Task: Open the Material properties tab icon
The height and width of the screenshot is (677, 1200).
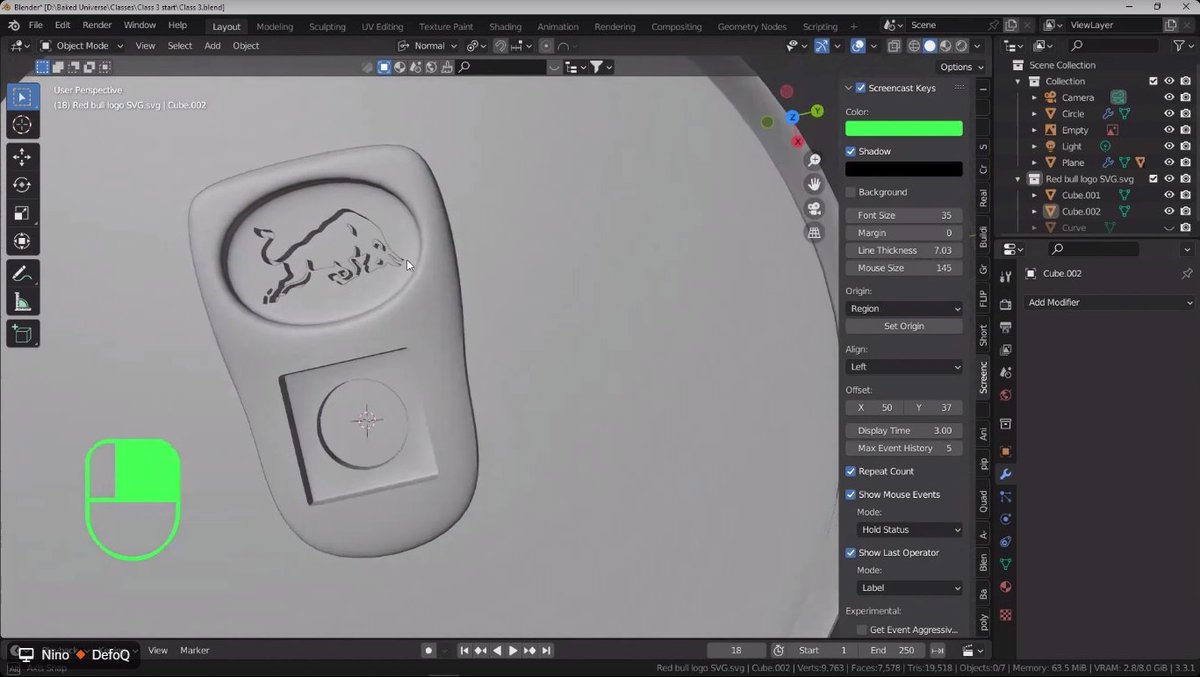Action: 1006,587
